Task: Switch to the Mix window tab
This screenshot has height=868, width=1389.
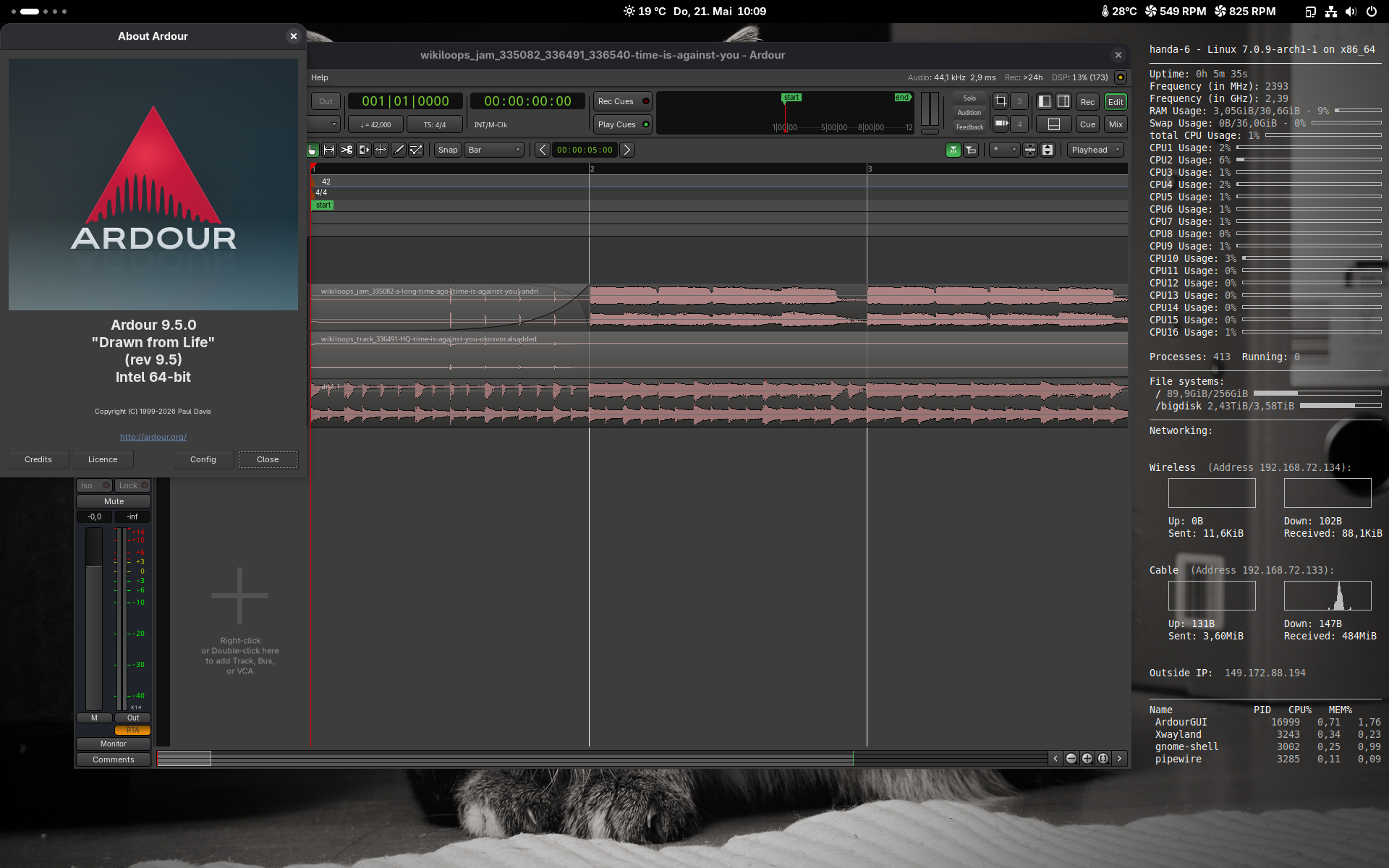Action: [x=1116, y=124]
